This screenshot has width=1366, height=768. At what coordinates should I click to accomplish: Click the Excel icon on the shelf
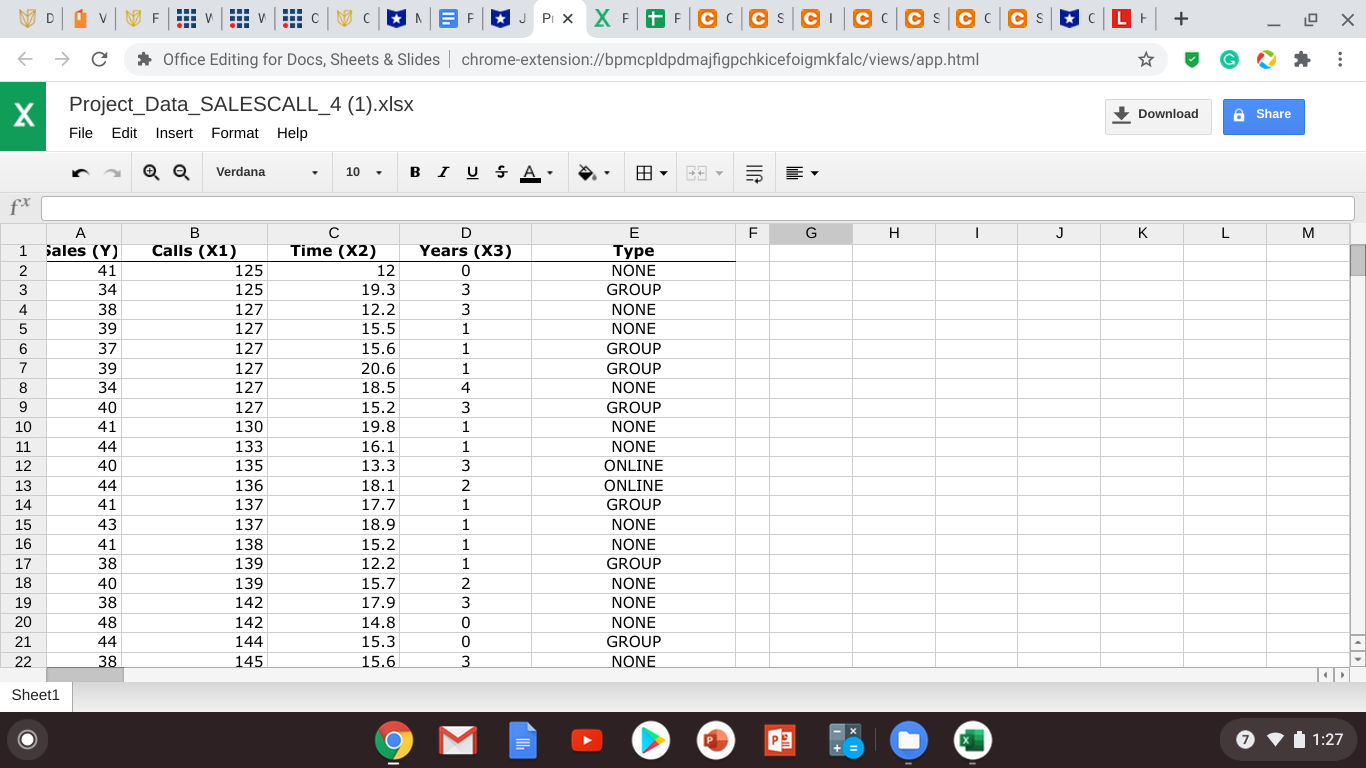click(972, 740)
